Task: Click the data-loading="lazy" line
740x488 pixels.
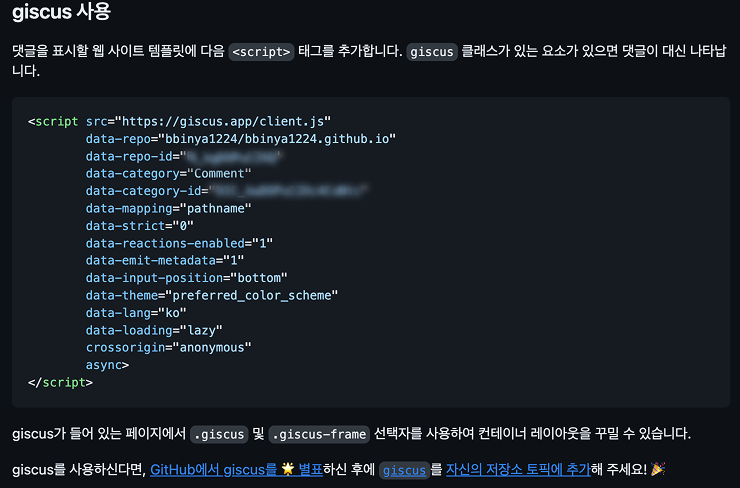Action: click(154, 330)
